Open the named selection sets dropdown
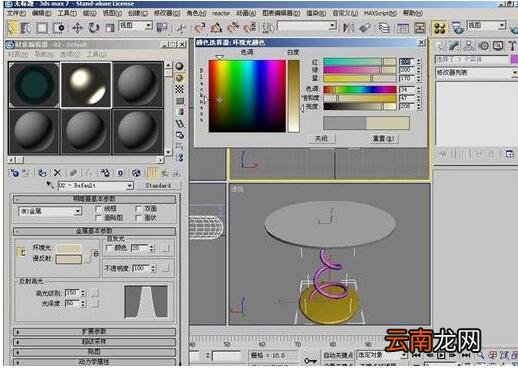518x369 pixels. [307, 26]
